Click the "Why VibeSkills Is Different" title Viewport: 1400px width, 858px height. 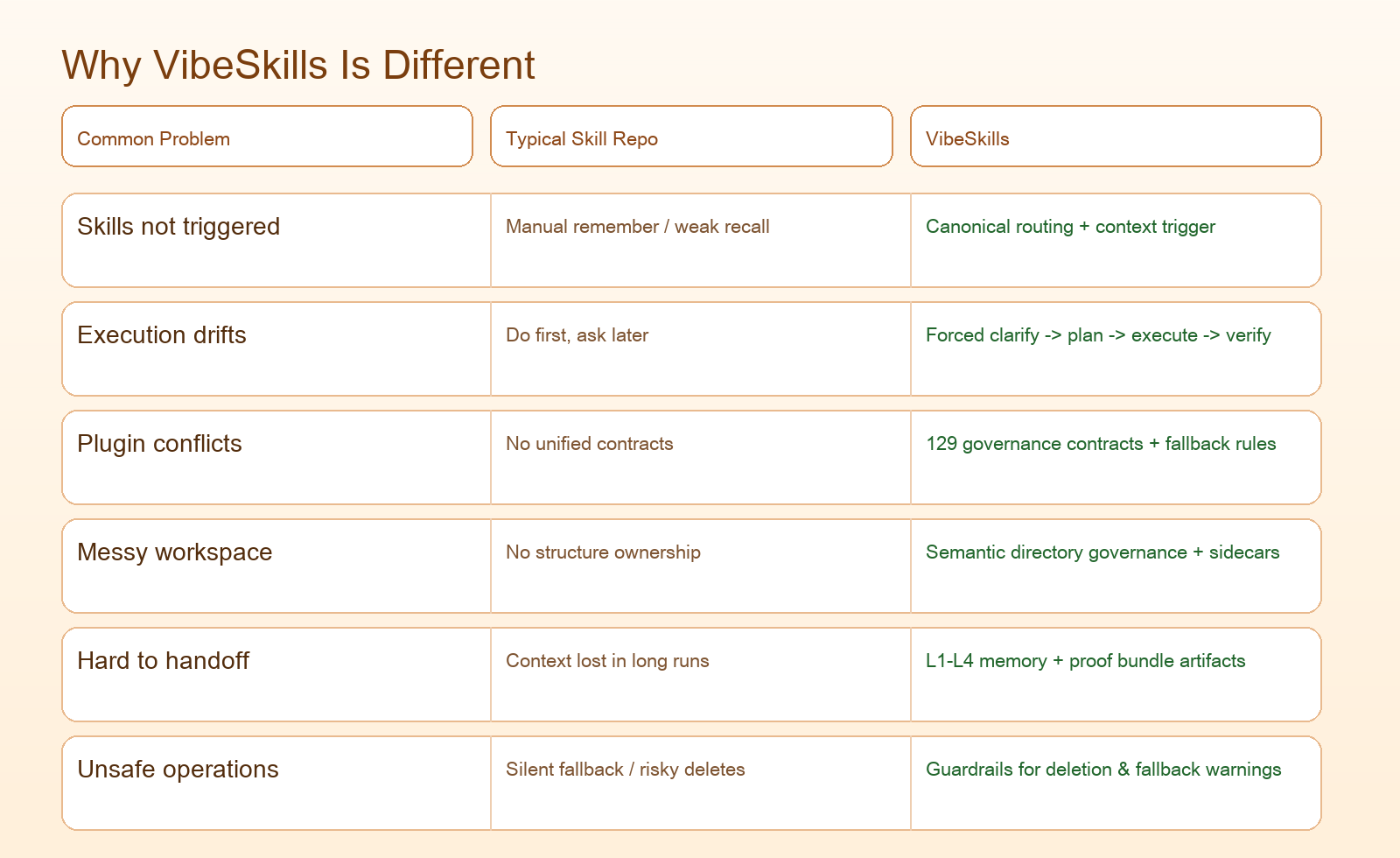(297, 66)
